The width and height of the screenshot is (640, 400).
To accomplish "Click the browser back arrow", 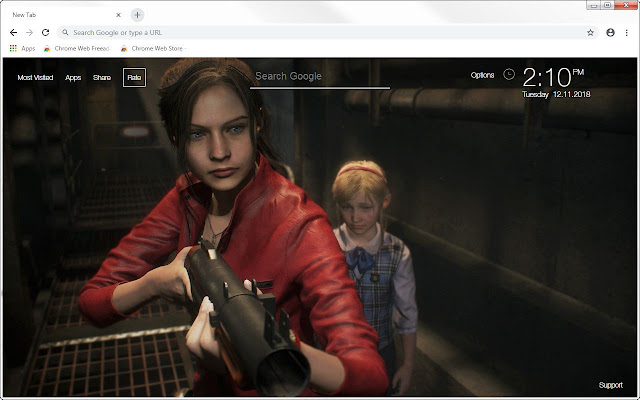I will point(13,32).
